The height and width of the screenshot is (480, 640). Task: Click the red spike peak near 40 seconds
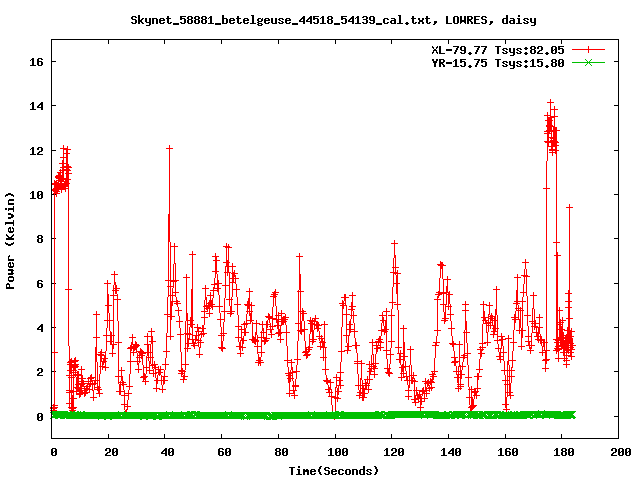169,148
